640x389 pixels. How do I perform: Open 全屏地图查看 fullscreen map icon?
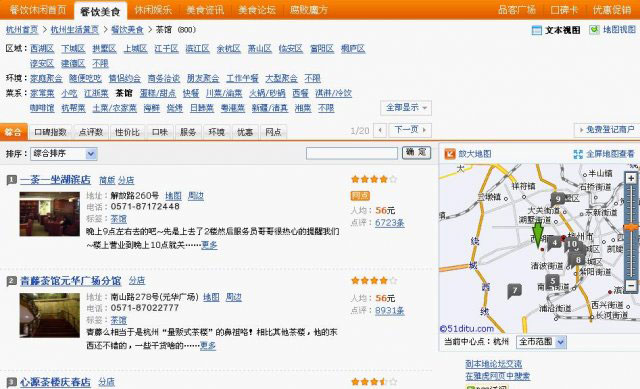[578, 154]
